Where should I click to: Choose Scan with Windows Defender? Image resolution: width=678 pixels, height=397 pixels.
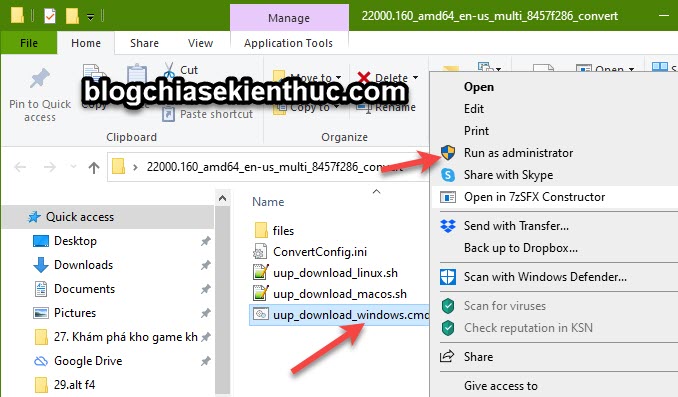[545, 277]
